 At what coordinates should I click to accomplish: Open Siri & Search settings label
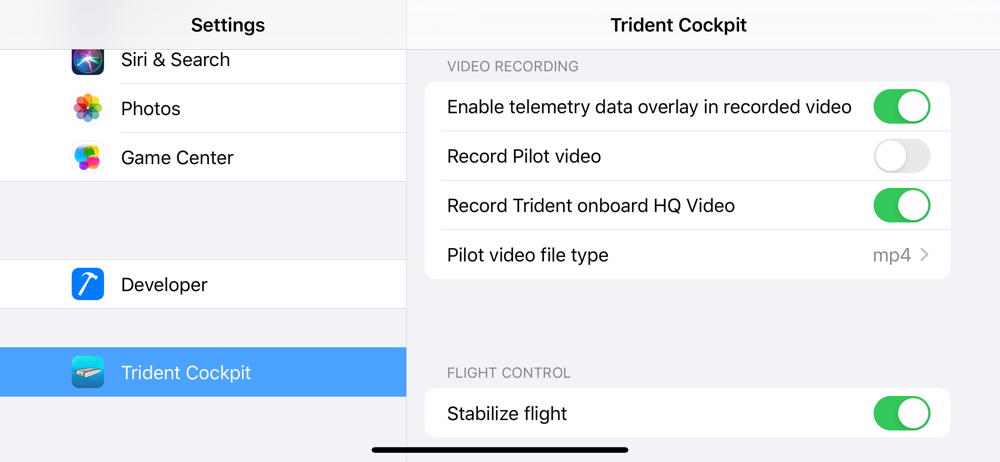pyautogui.click(x=175, y=59)
